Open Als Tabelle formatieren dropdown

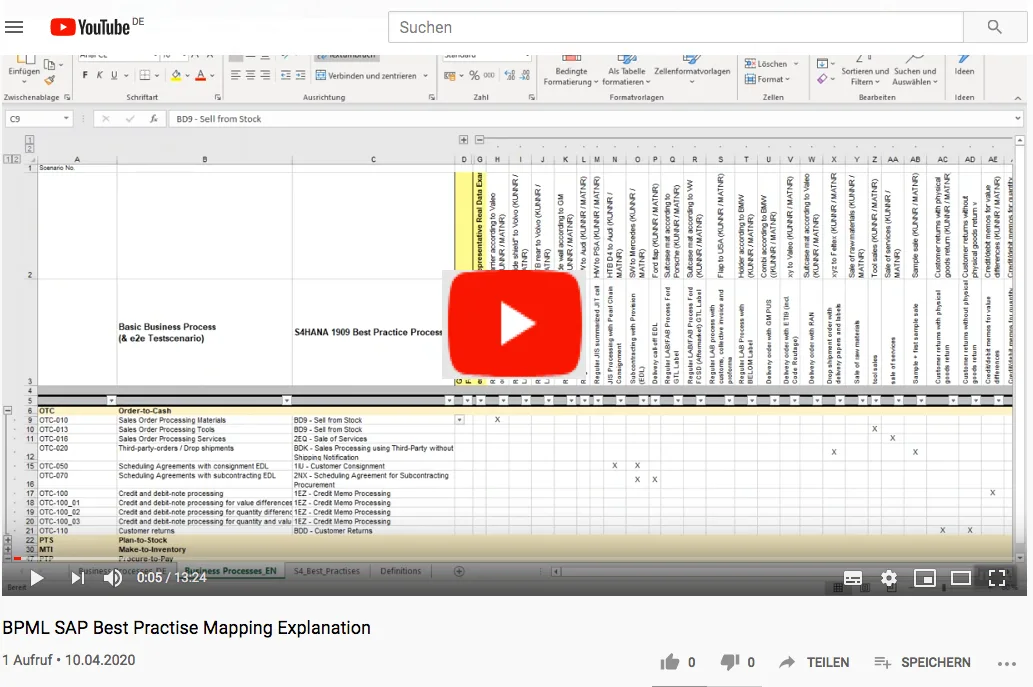click(x=626, y=70)
